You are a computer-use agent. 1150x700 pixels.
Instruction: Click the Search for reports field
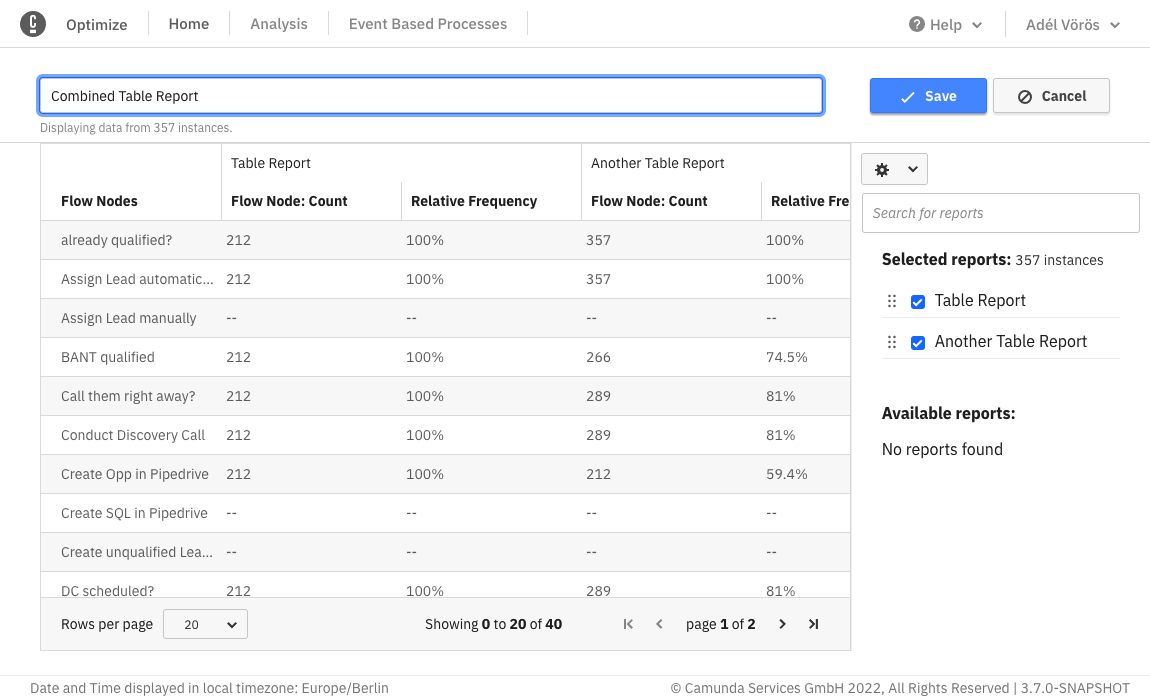(1000, 213)
